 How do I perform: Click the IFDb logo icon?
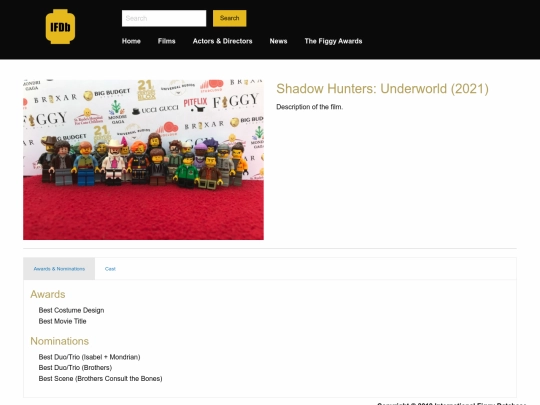click(60, 27)
